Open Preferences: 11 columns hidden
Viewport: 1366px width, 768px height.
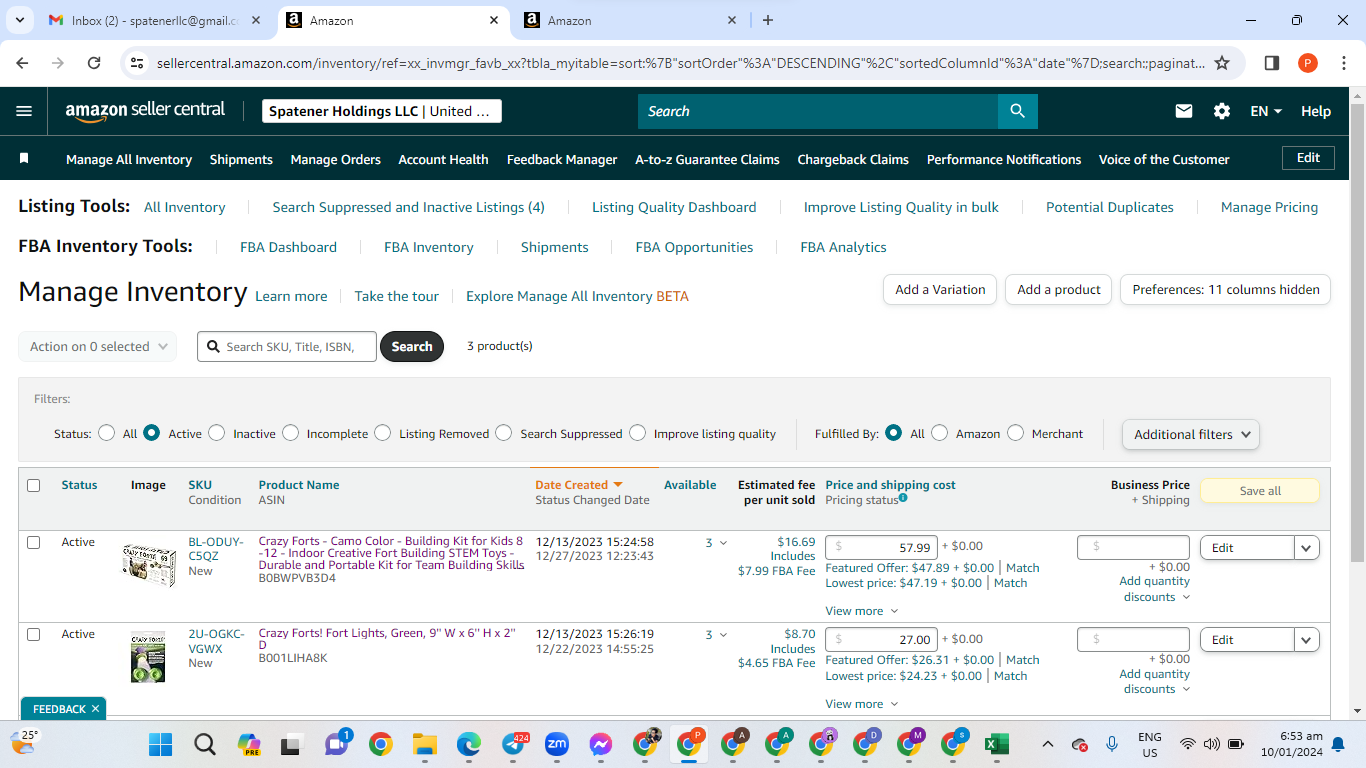point(1226,289)
